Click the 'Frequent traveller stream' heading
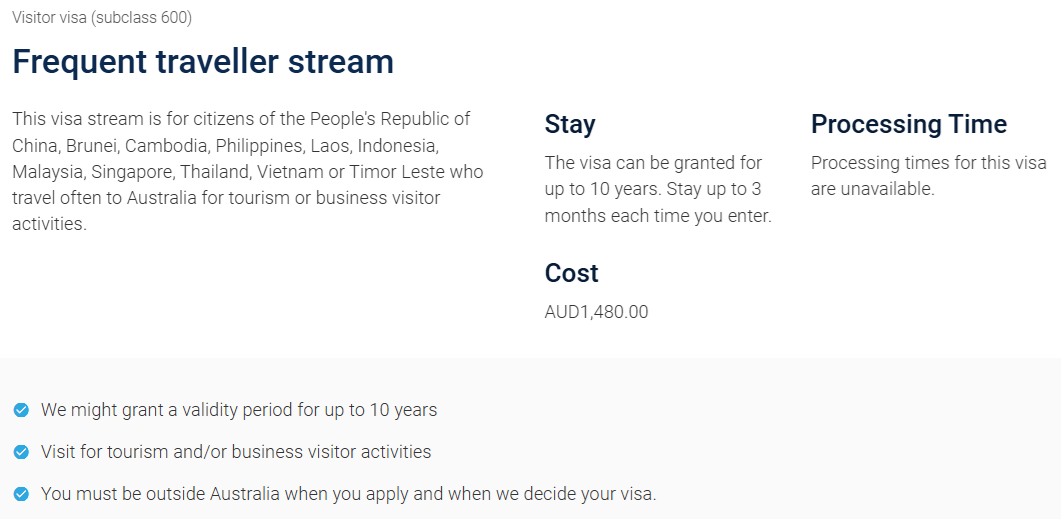Screen dimensions: 1061x519 pos(203,62)
